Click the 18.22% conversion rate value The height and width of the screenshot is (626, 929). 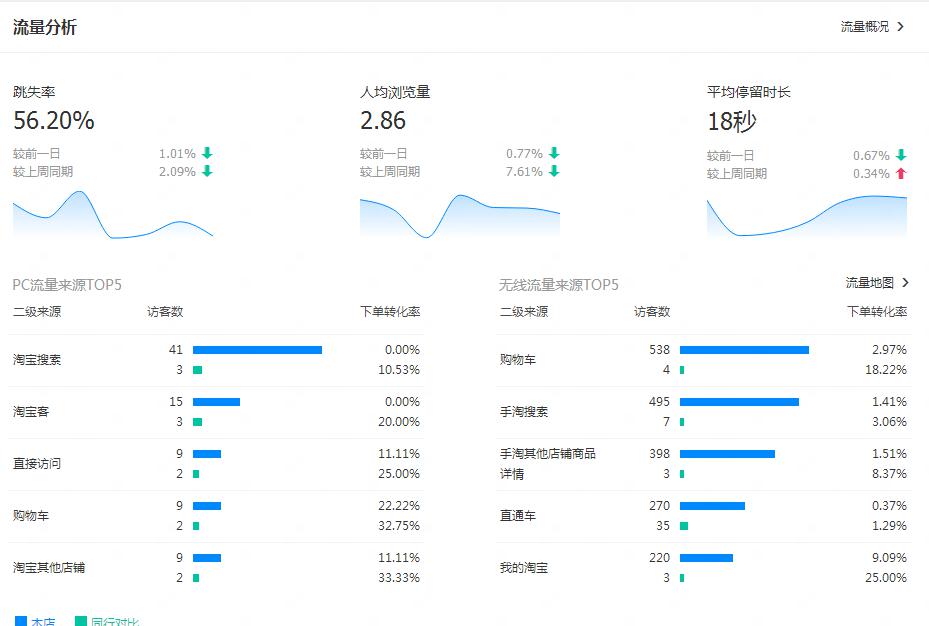pos(886,370)
